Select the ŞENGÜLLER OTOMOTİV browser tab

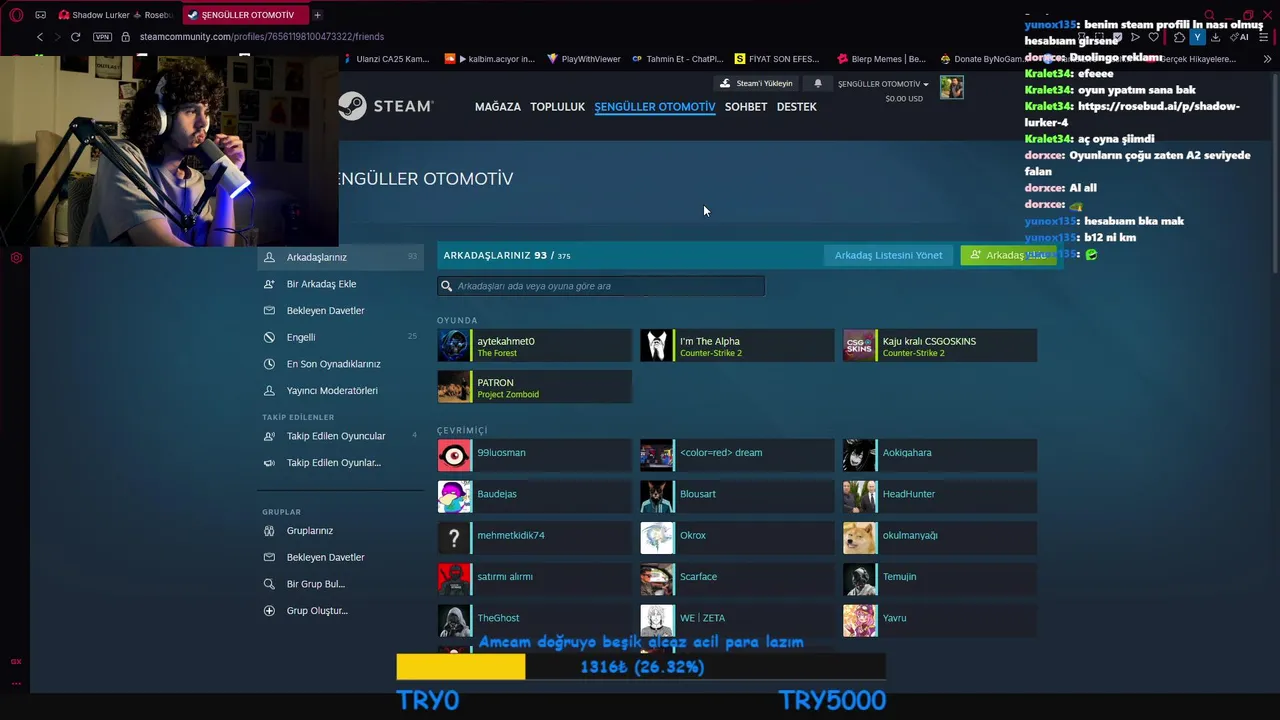click(x=246, y=15)
